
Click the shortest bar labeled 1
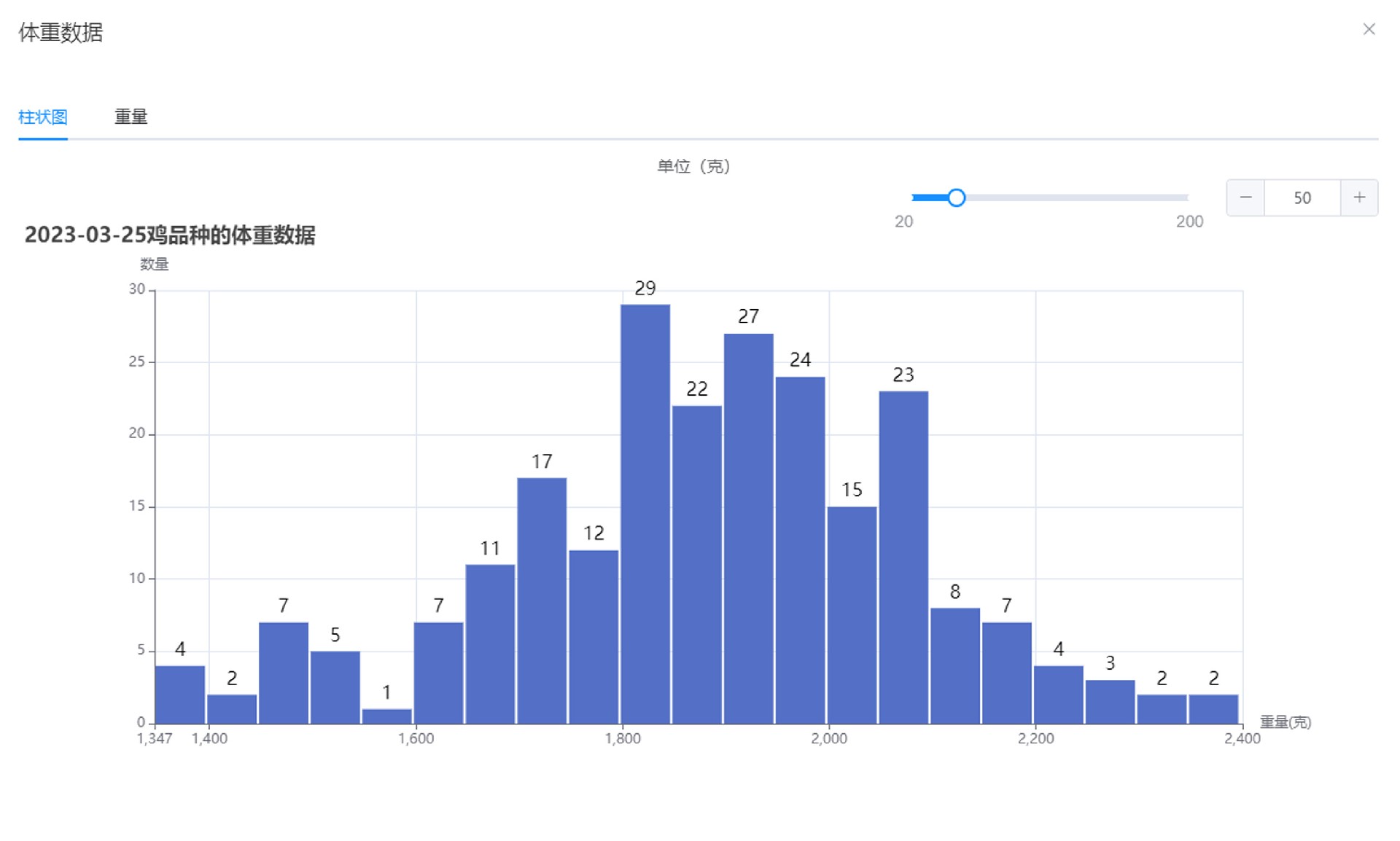point(386,716)
